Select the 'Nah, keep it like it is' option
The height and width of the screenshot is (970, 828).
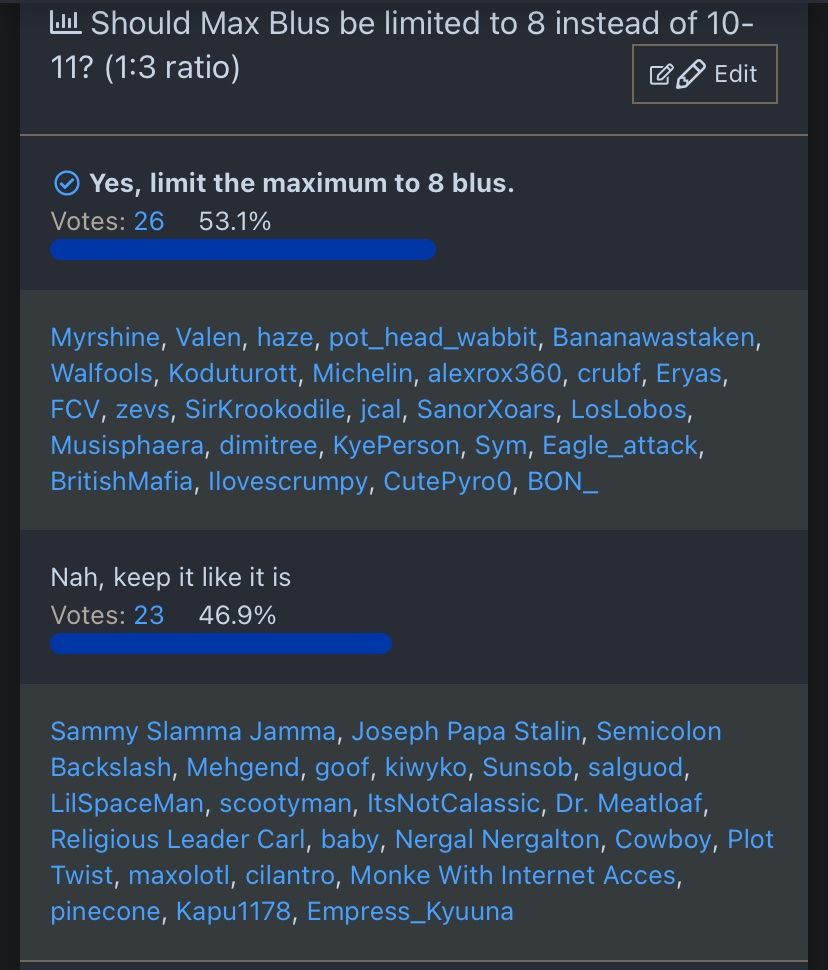click(170, 577)
